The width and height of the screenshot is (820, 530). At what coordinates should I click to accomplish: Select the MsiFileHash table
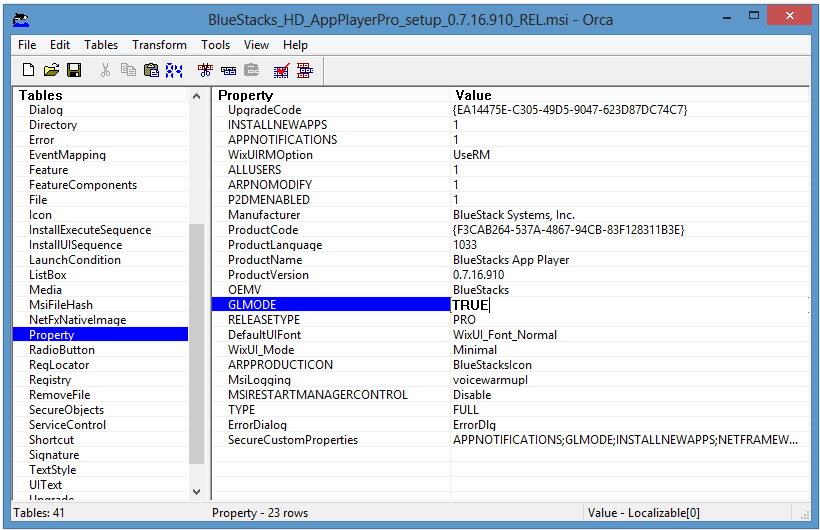[x=61, y=305]
